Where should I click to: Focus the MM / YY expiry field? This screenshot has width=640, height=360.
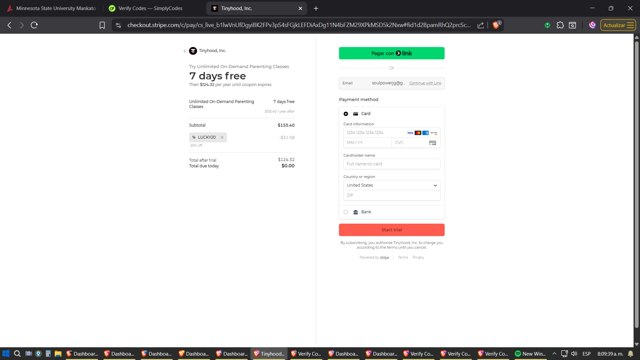(367, 143)
